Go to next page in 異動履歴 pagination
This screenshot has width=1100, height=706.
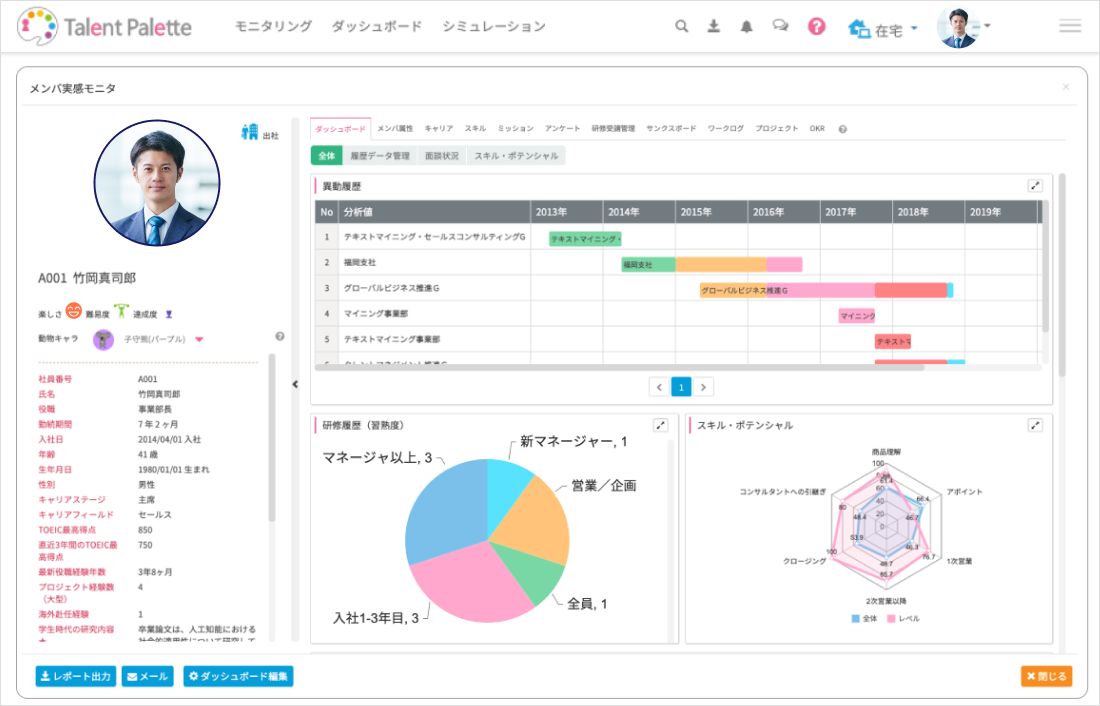click(x=704, y=387)
